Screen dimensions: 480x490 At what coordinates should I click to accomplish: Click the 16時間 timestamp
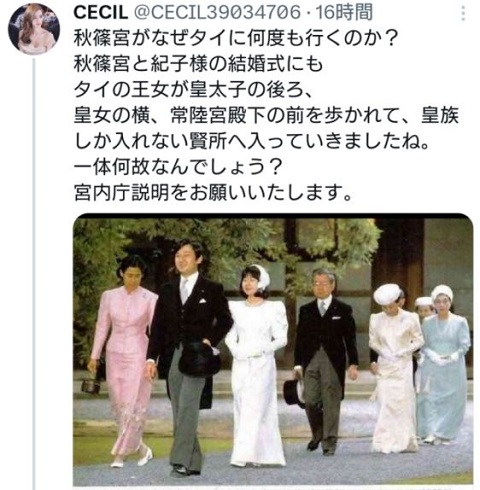point(344,13)
